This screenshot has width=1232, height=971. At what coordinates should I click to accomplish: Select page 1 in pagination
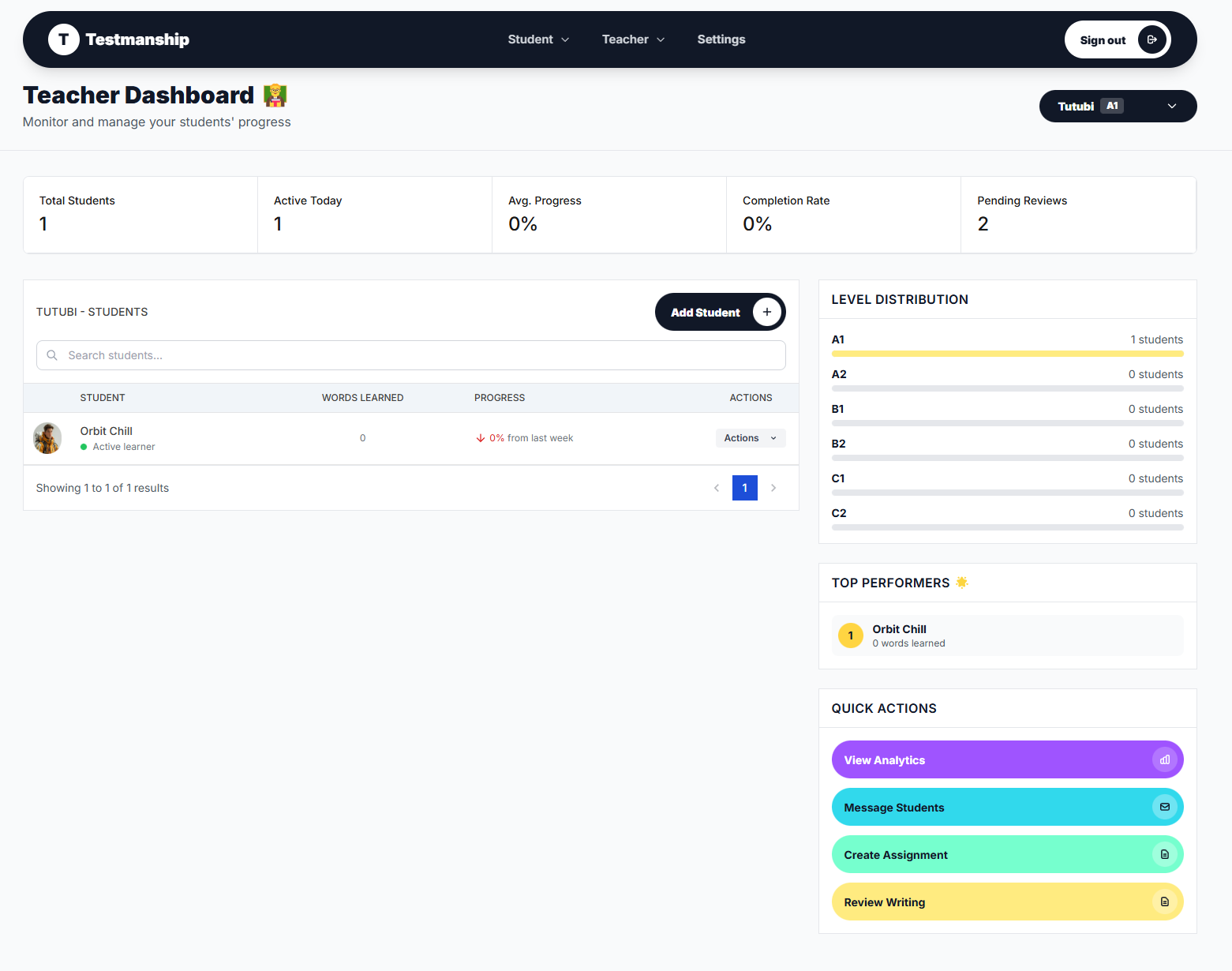tap(744, 488)
